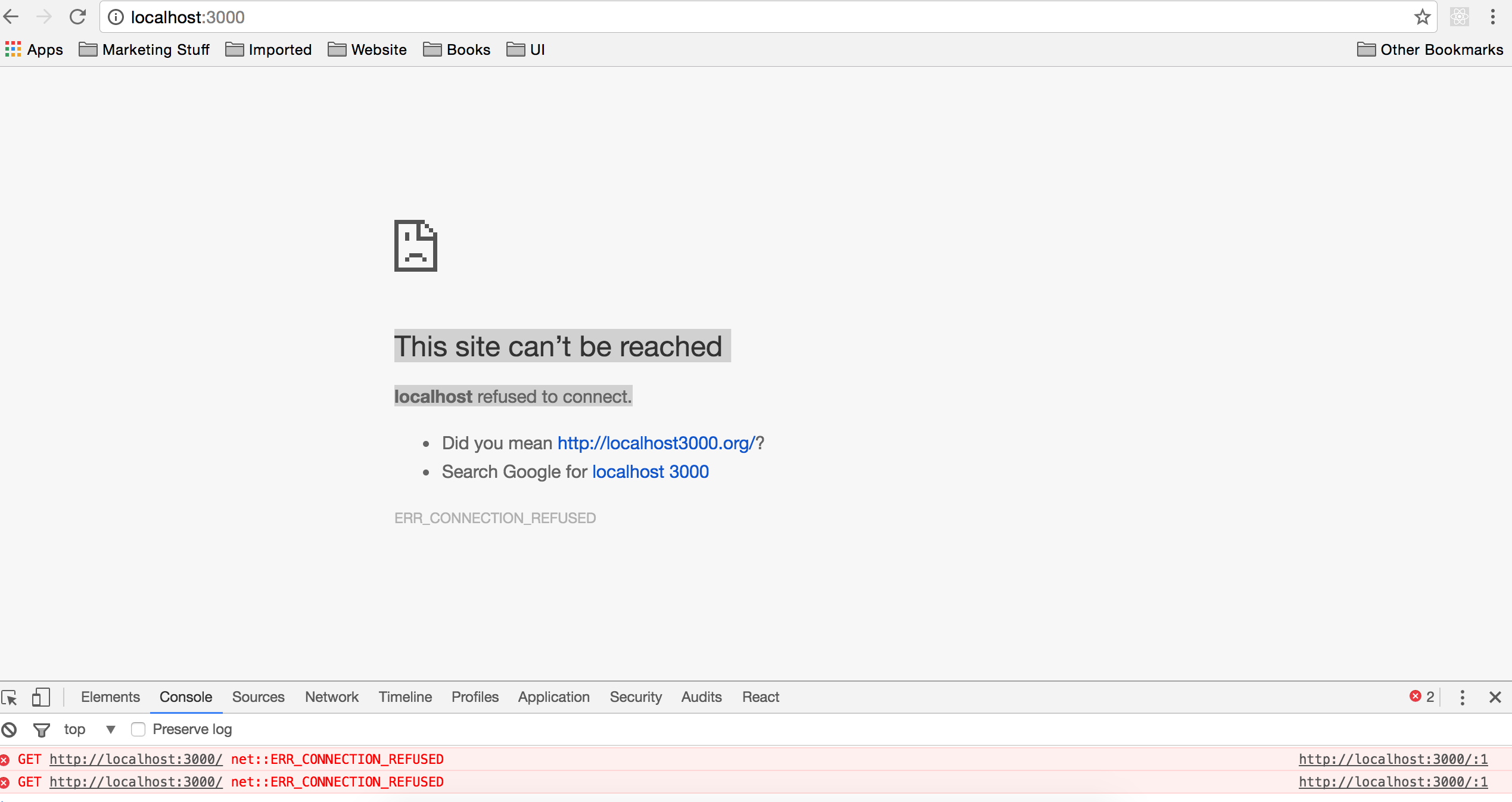The image size is (1512, 802).
Task: Close the DevTools panel
Action: 1495,697
